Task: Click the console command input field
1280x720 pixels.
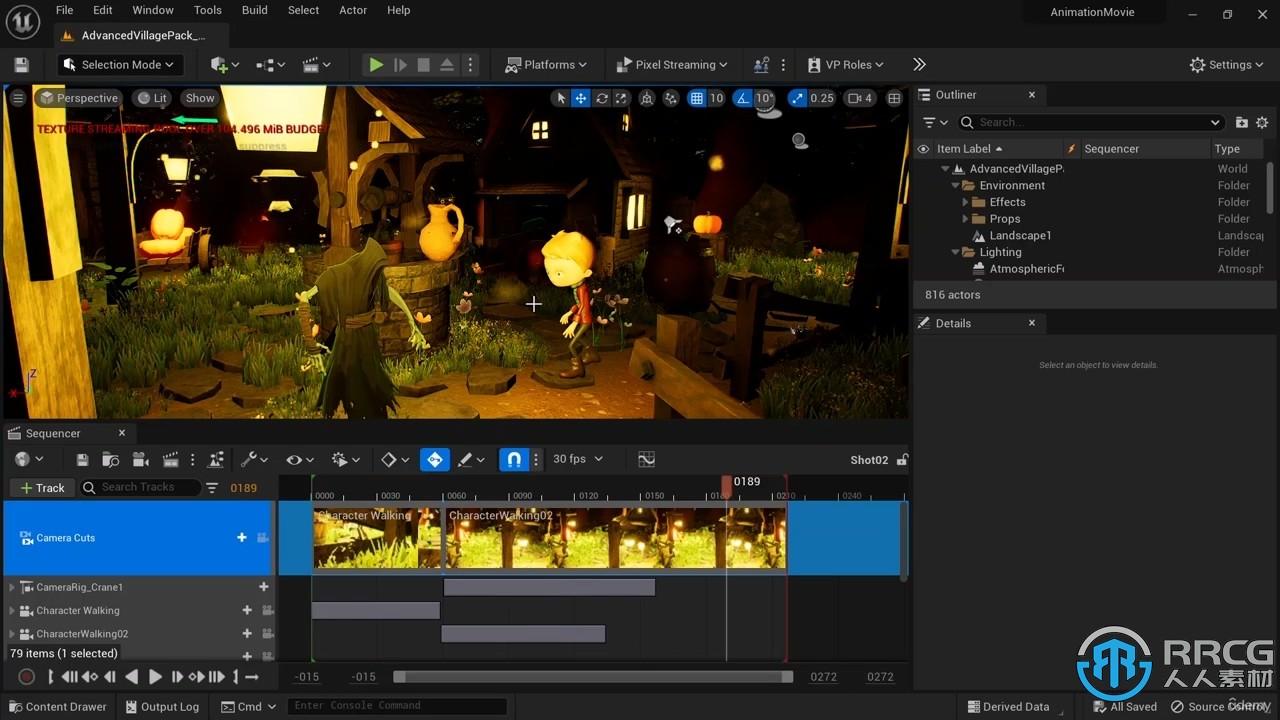Action: (x=397, y=706)
